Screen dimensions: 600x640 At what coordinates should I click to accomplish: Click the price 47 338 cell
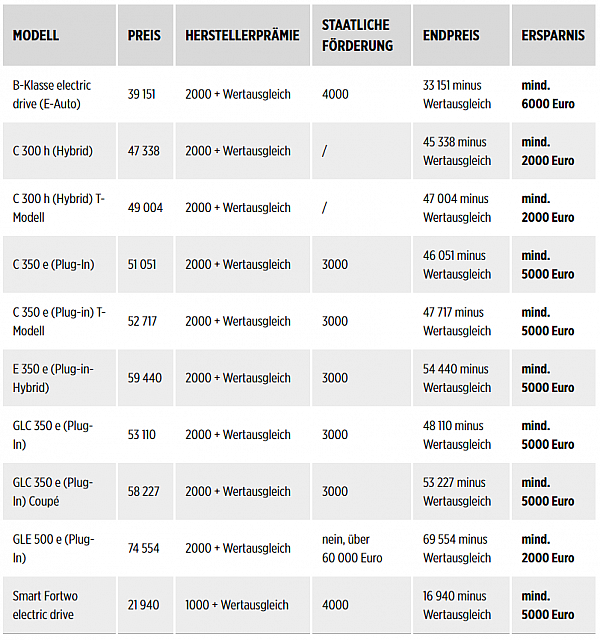click(144, 151)
